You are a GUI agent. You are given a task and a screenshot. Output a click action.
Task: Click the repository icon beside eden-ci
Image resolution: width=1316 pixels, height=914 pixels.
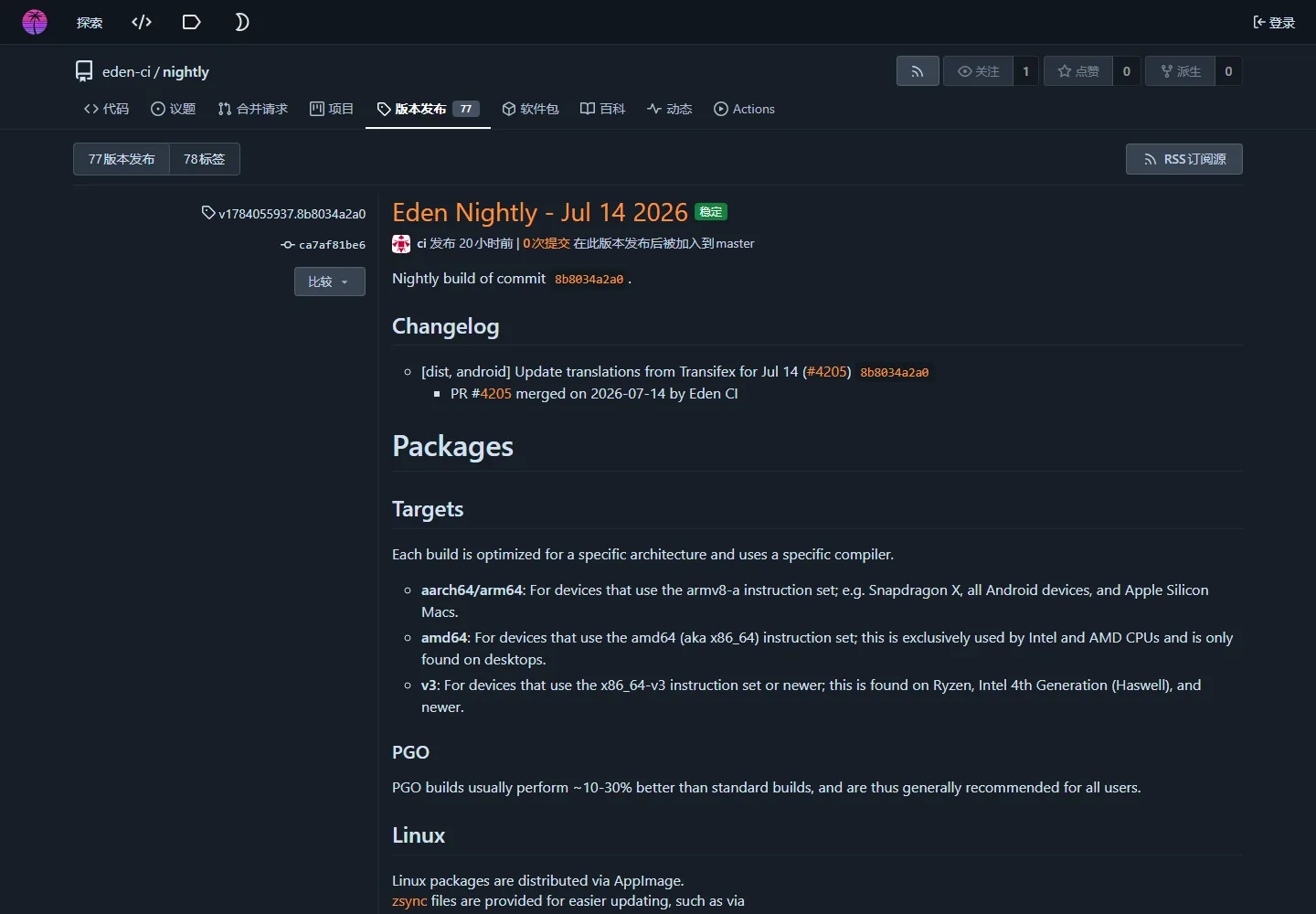(x=84, y=71)
